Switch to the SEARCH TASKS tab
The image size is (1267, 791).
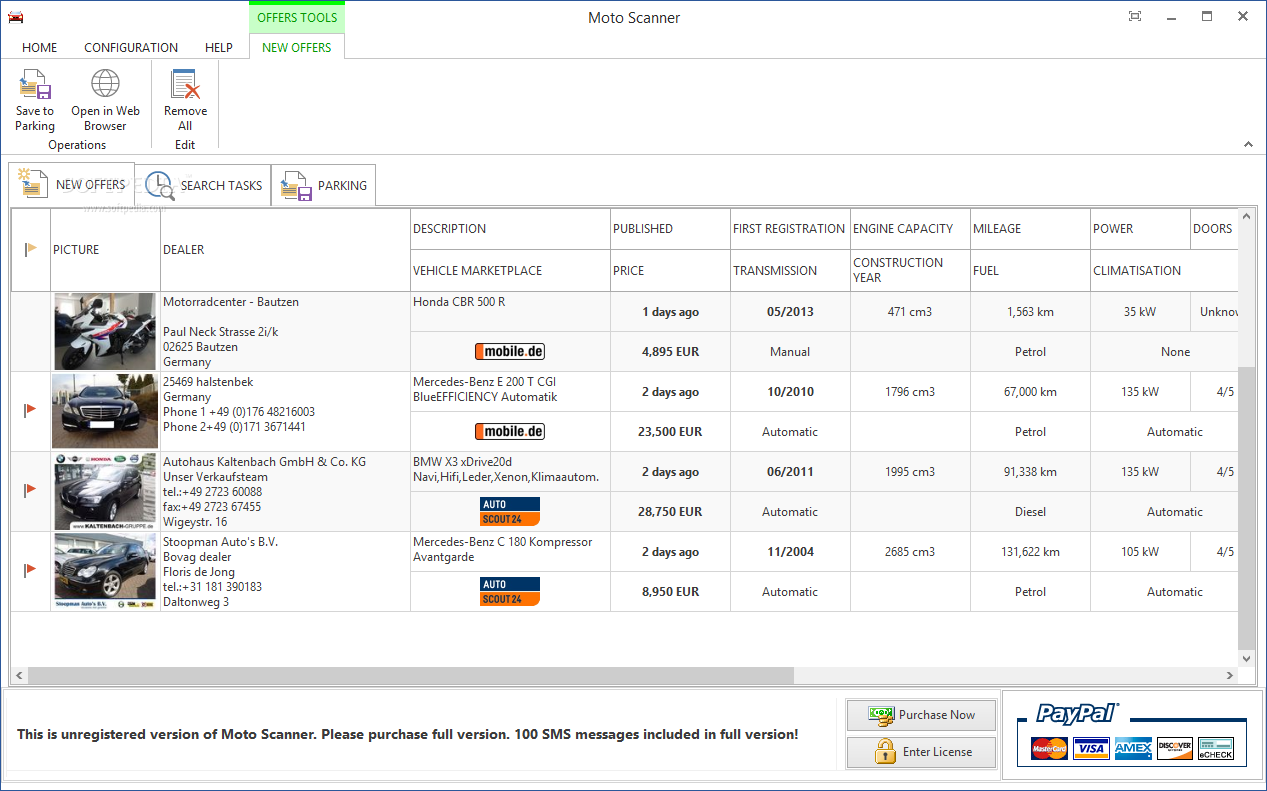click(x=204, y=185)
